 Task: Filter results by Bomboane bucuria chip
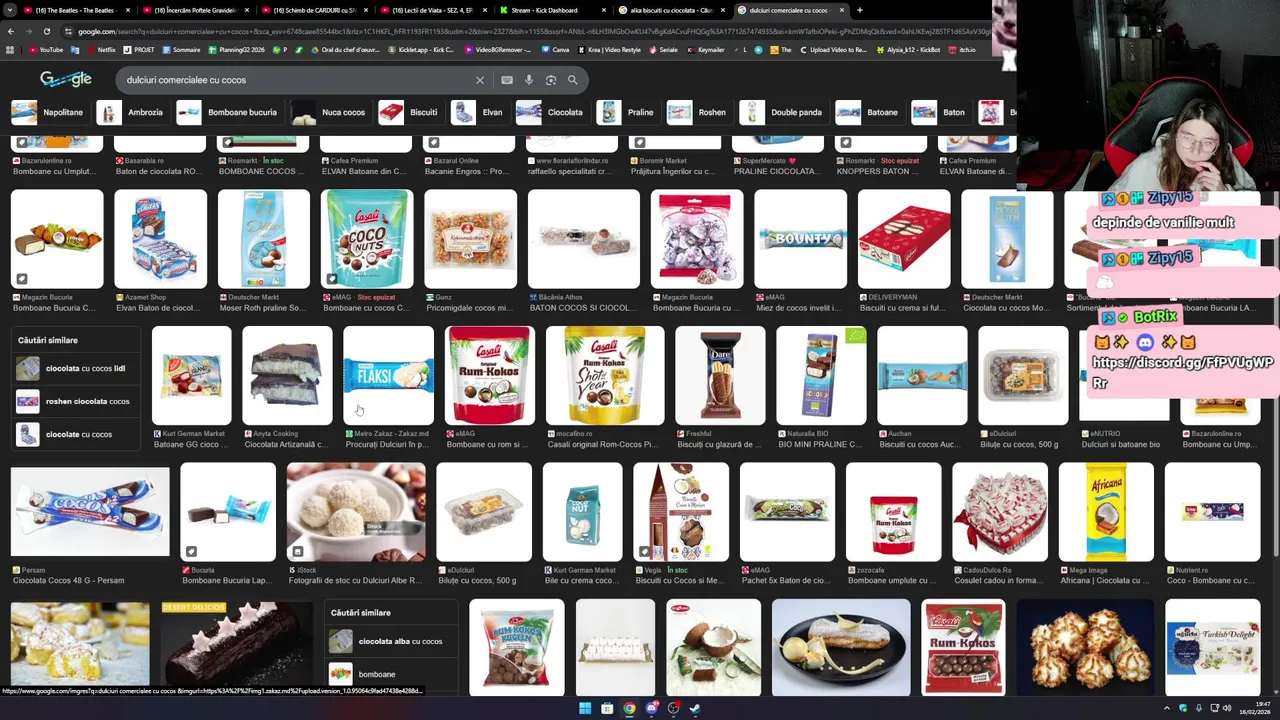point(228,112)
